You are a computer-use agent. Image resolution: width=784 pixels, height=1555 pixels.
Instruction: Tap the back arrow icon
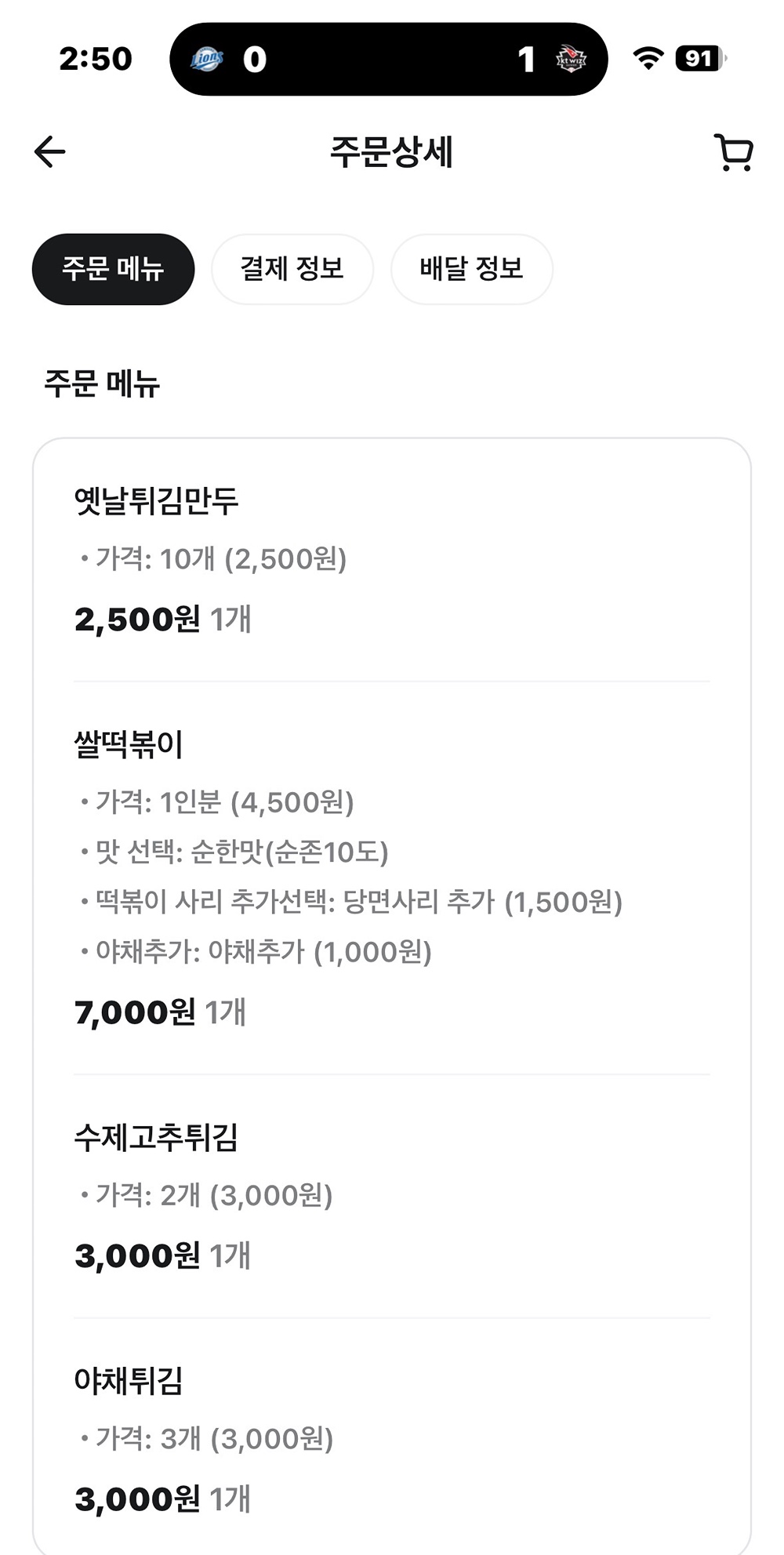(x=49, y=151)
